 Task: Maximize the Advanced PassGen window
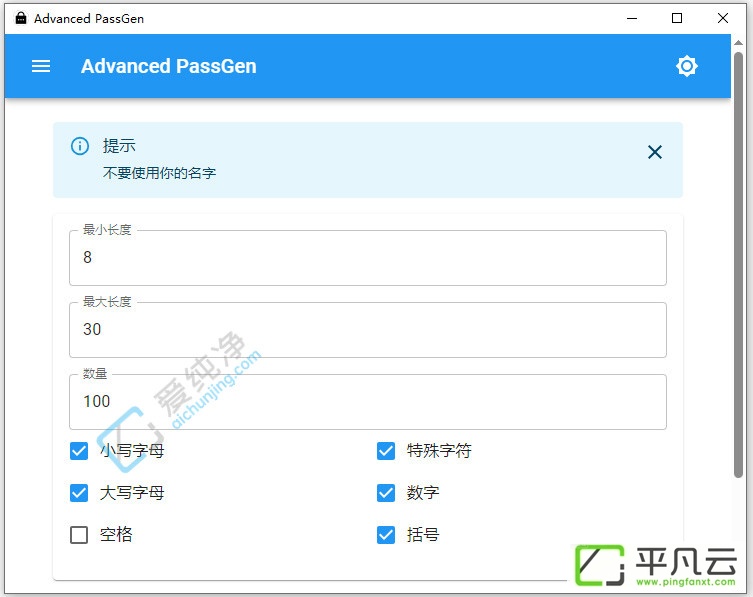[x=677, y=18]
